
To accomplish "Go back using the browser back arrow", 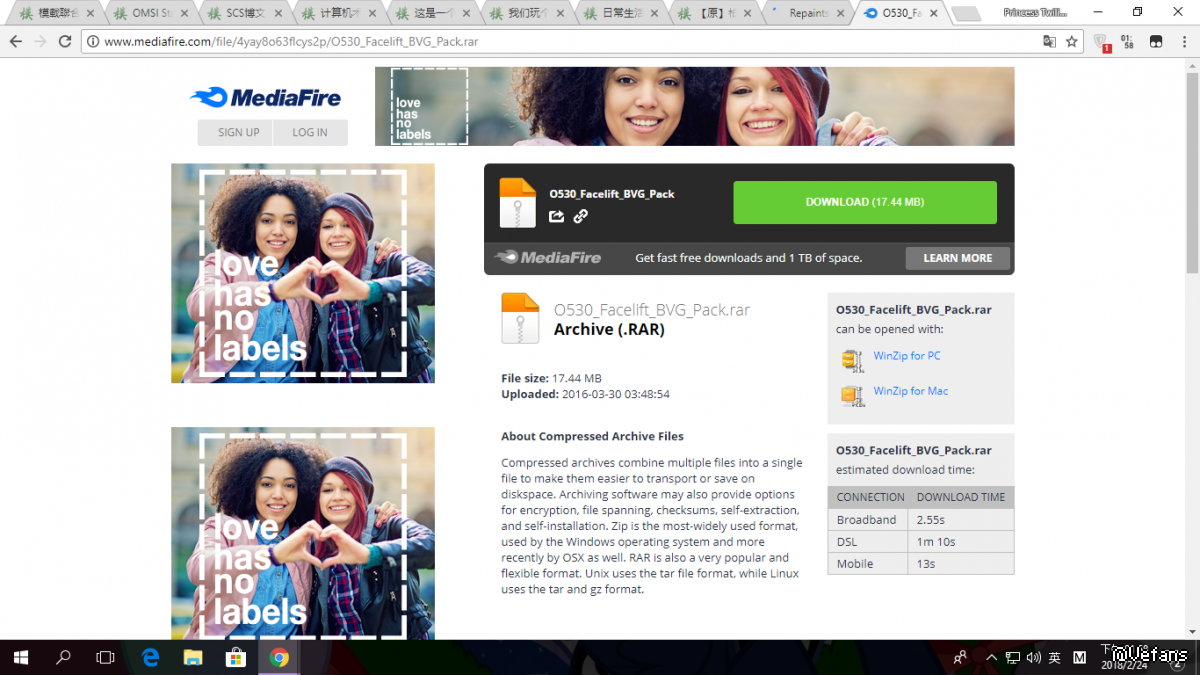I will 16,42.
